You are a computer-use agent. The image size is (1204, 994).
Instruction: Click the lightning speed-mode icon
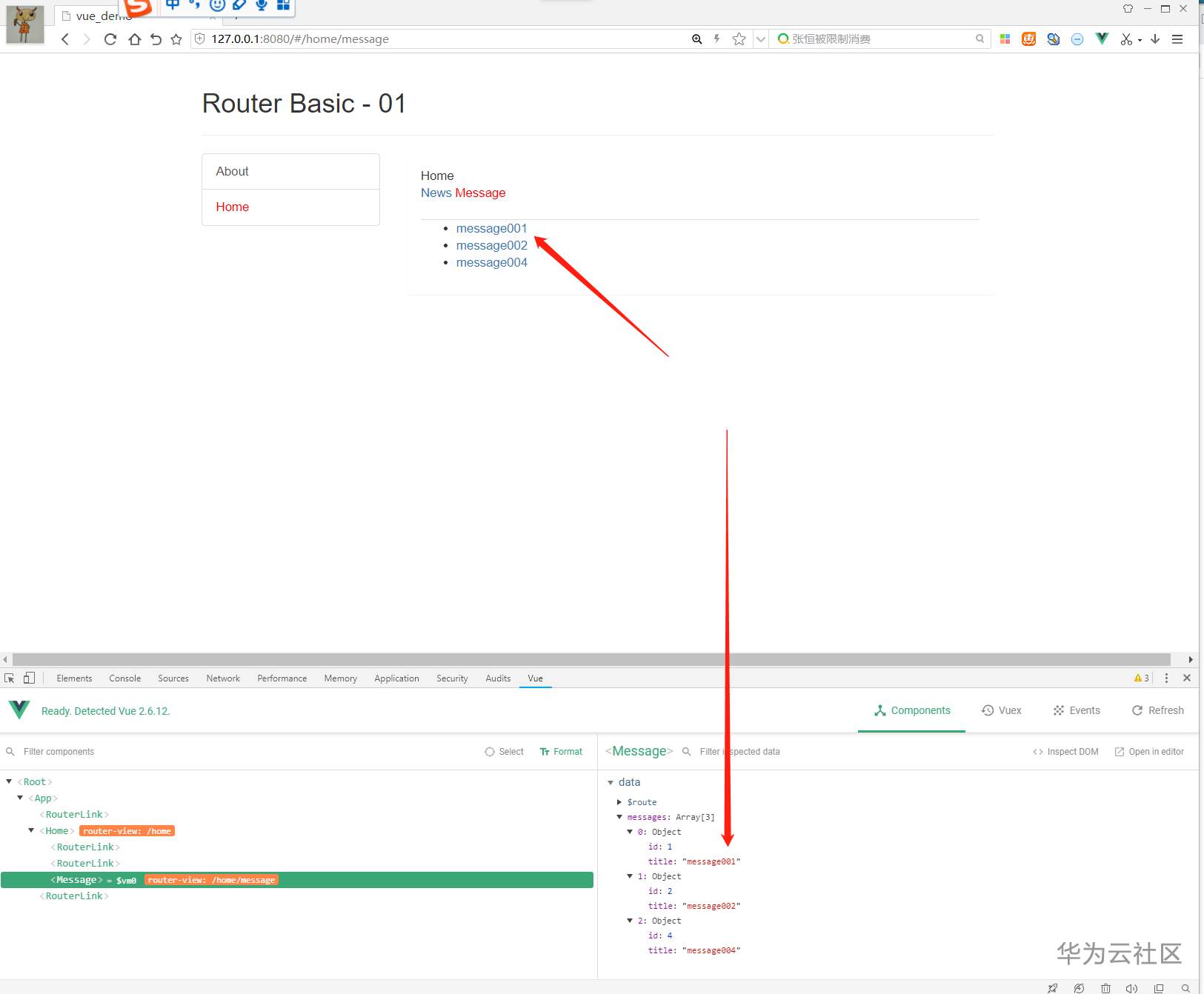(716, 39)
